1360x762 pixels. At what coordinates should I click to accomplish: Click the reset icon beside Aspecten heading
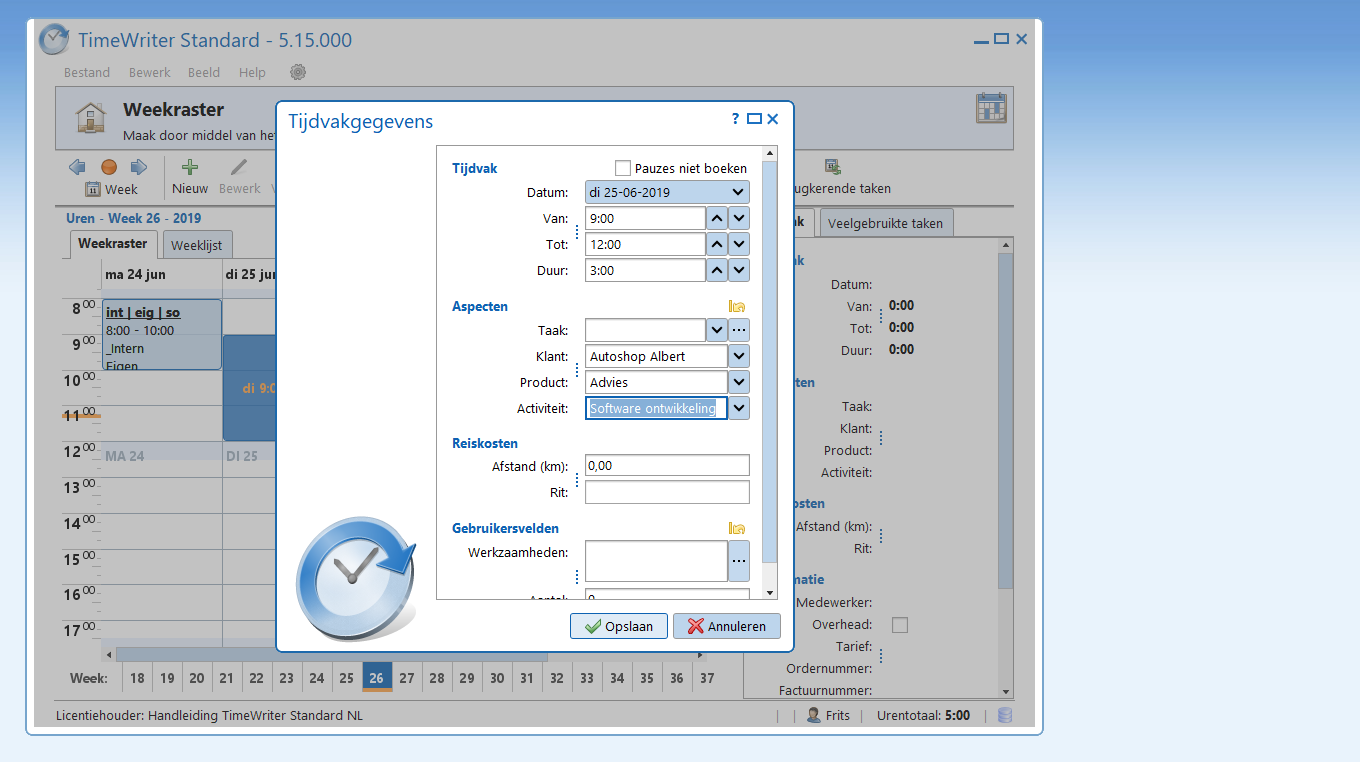pyautogui.click(x=737, y=307)
